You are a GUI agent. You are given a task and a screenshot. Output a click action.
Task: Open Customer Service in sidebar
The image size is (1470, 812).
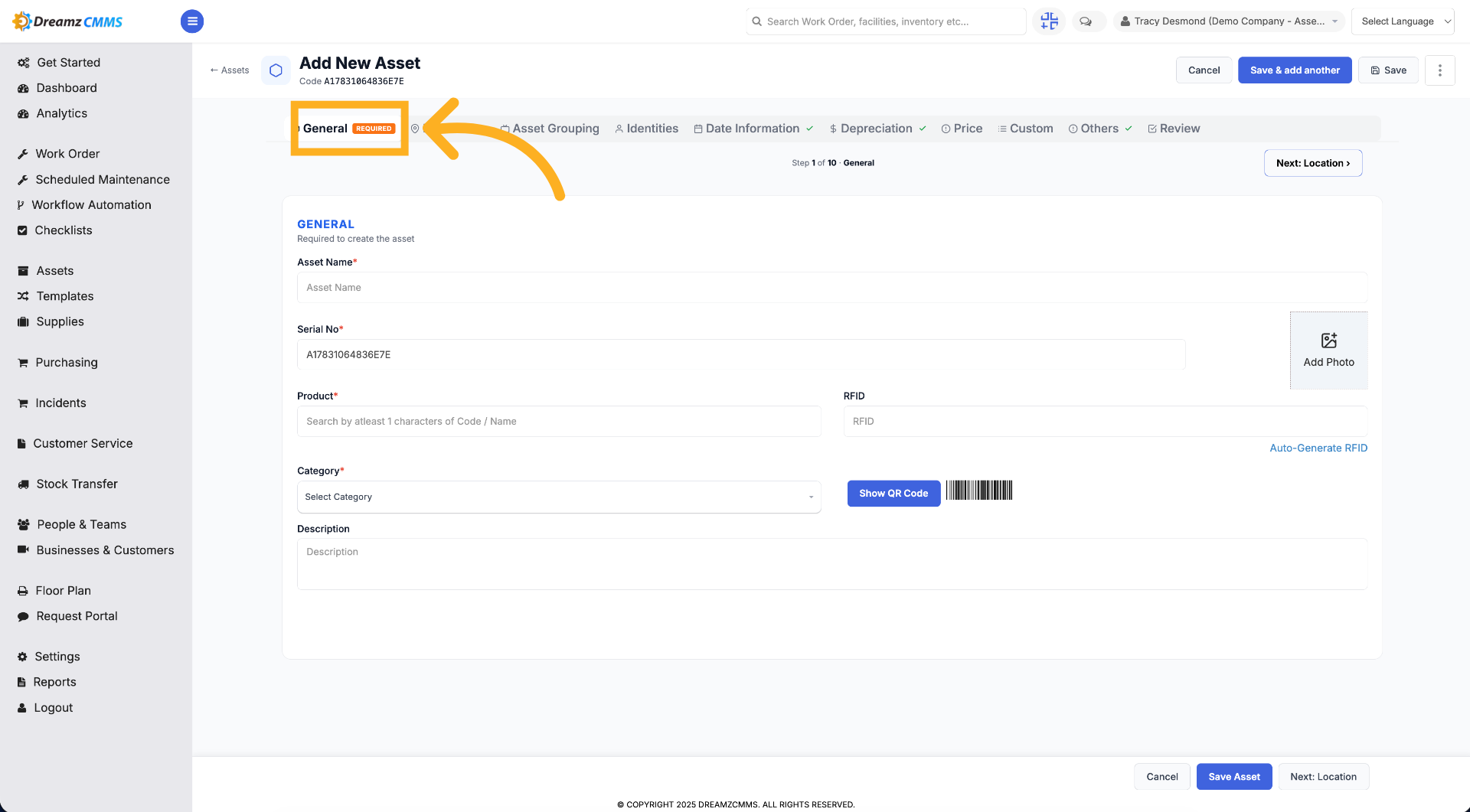pos(83,444)
